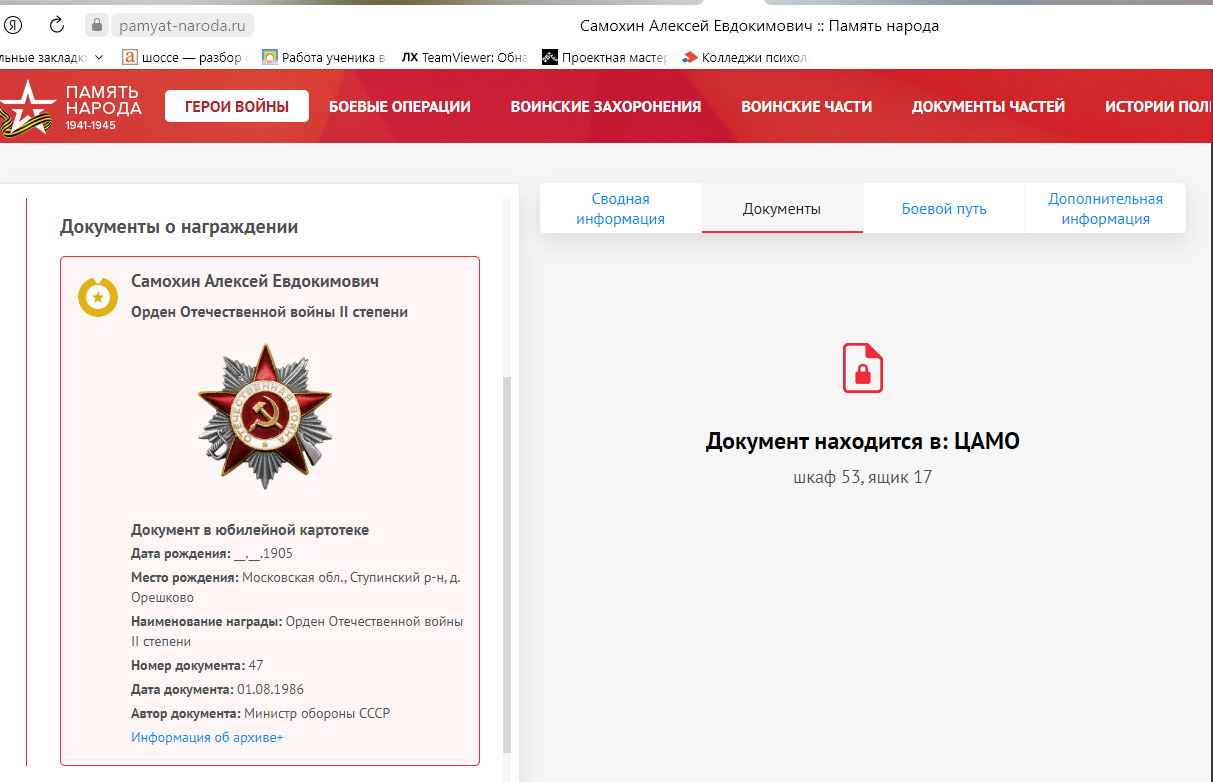This screenshot has height=782, width=1213.
Task: Click the Order of Patriotic War image
Action: 264,417
